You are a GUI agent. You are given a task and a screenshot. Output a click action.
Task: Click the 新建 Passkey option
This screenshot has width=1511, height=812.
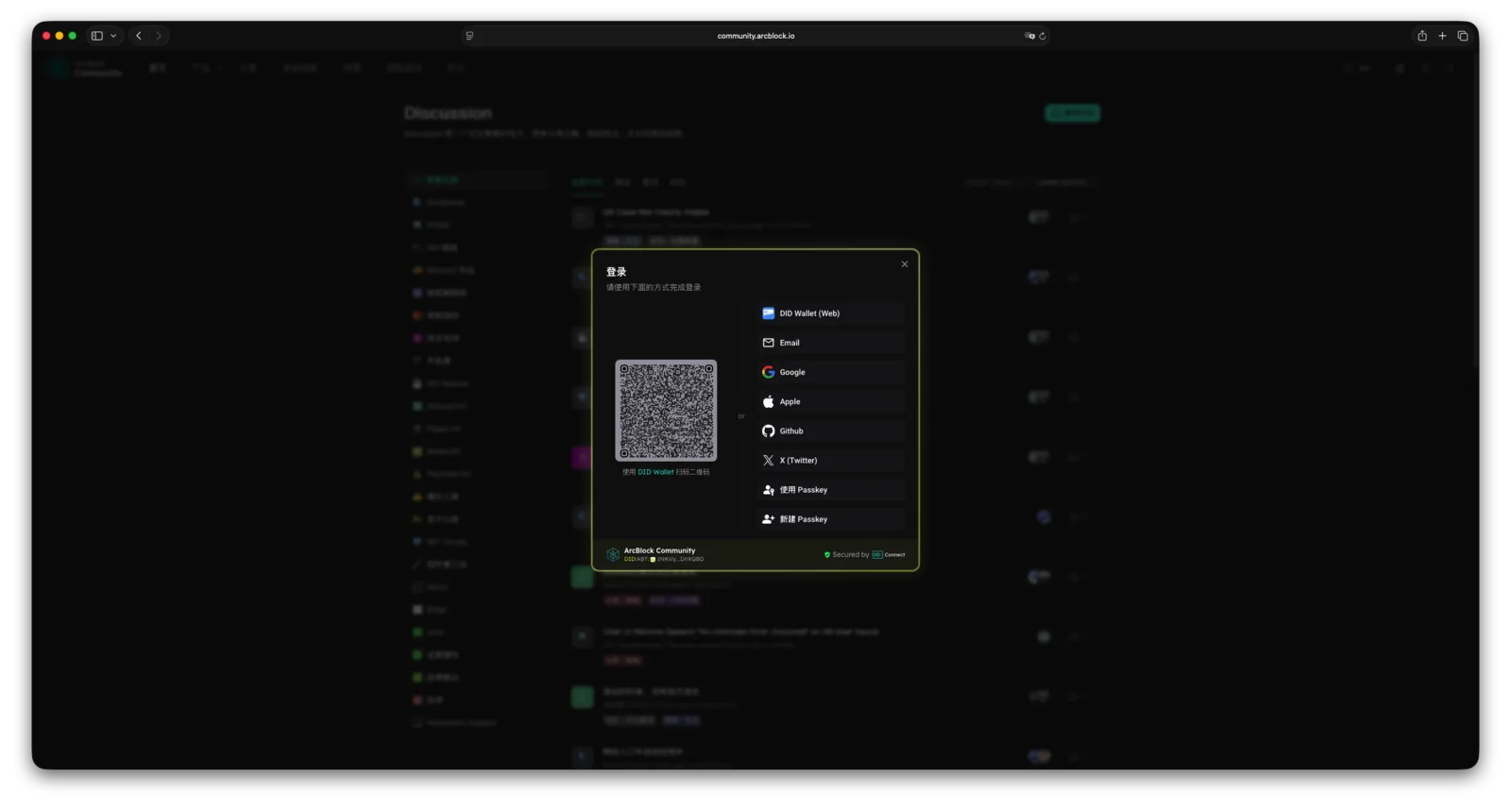tap(831, 518)
